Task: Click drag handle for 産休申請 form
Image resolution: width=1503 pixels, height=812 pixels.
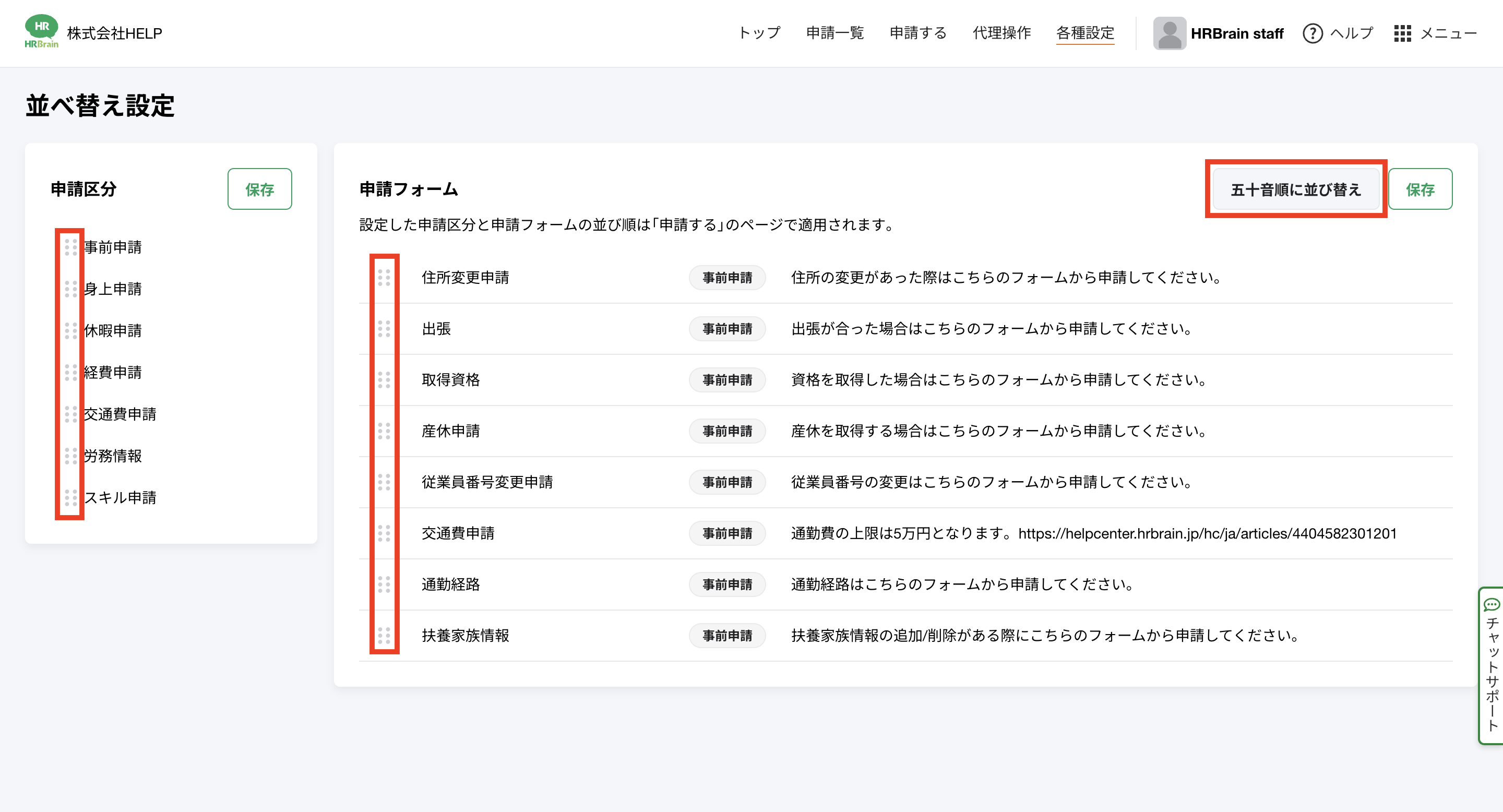Action: tap(384, 431)
